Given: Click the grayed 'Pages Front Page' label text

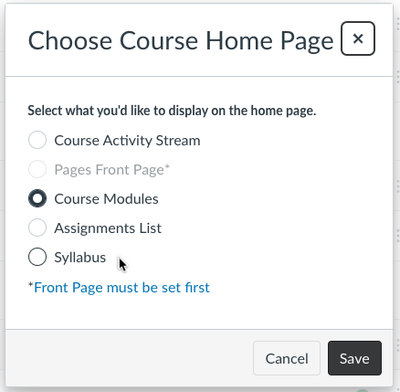Looking at the screenshot, I should click(x=109, y=170).
